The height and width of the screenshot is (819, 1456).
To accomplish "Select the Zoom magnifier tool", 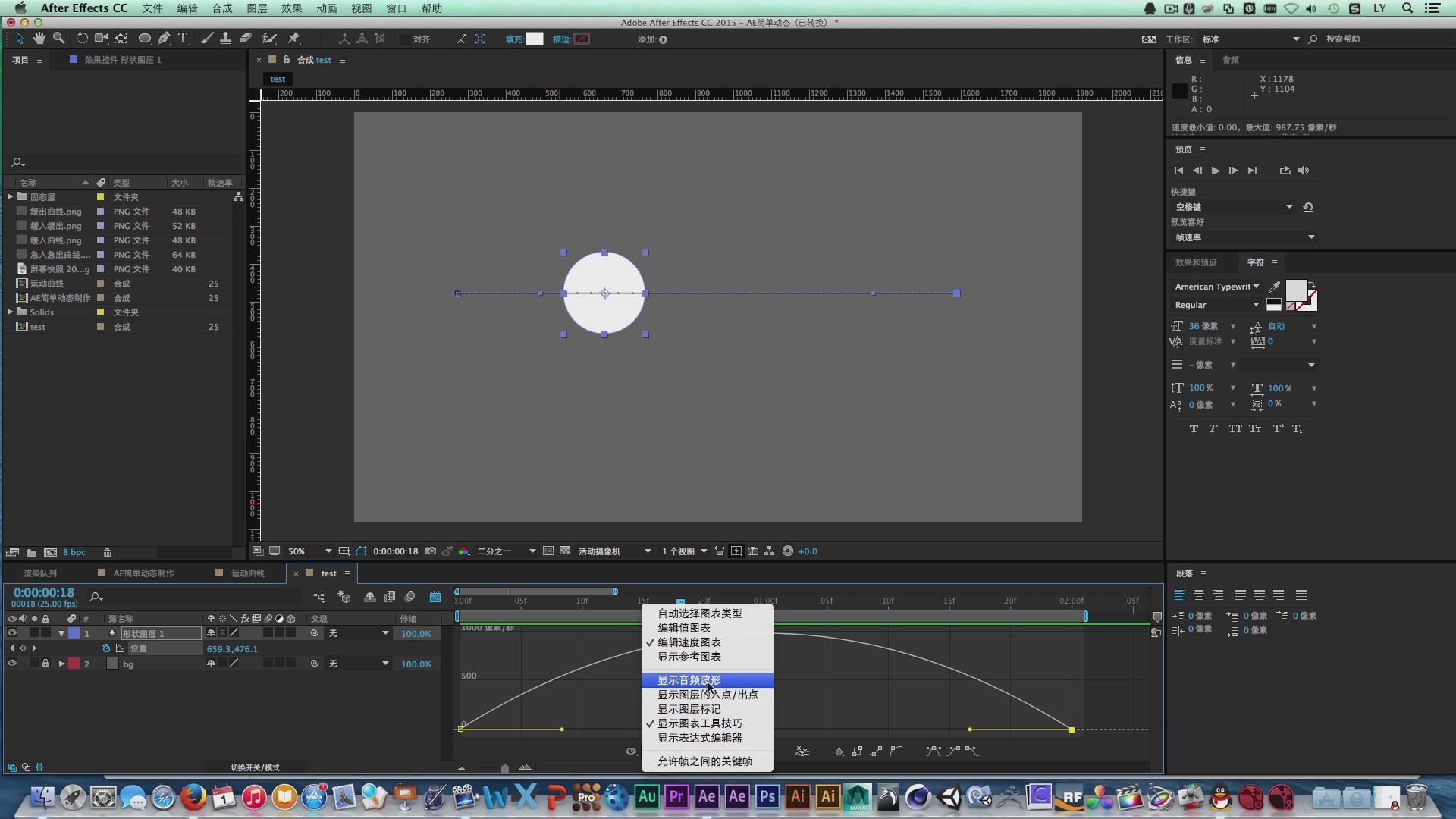I will [58, 39].
